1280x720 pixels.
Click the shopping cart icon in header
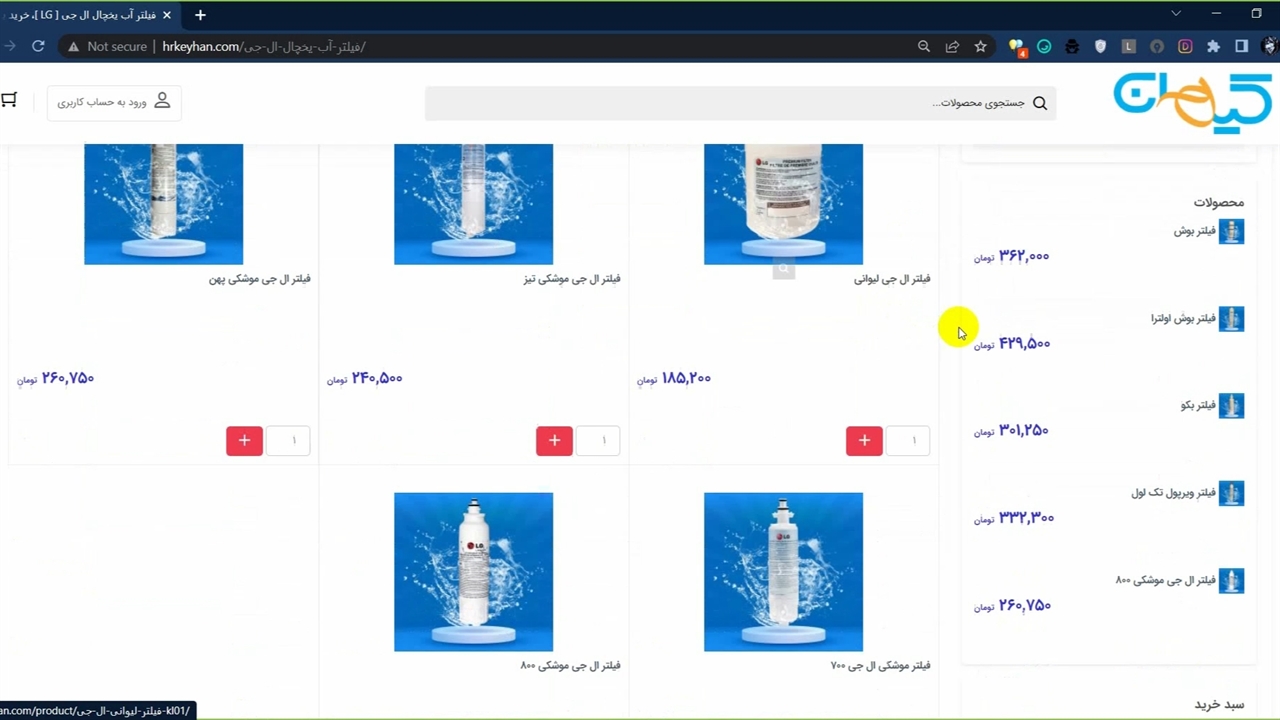pyautogui.click(x=9, y=100)
